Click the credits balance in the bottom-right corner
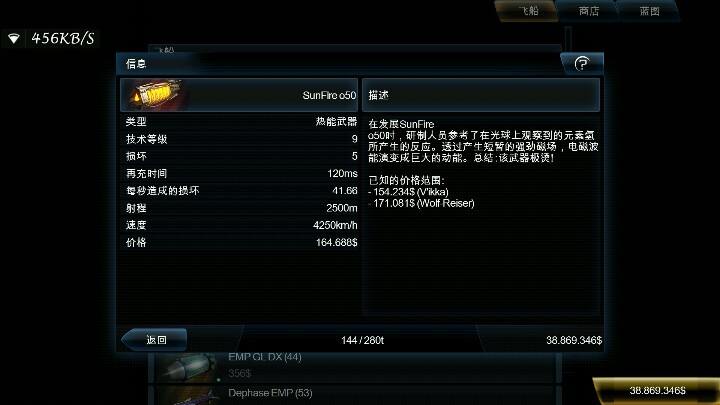The image size is (720, 405). pos(657,391)
